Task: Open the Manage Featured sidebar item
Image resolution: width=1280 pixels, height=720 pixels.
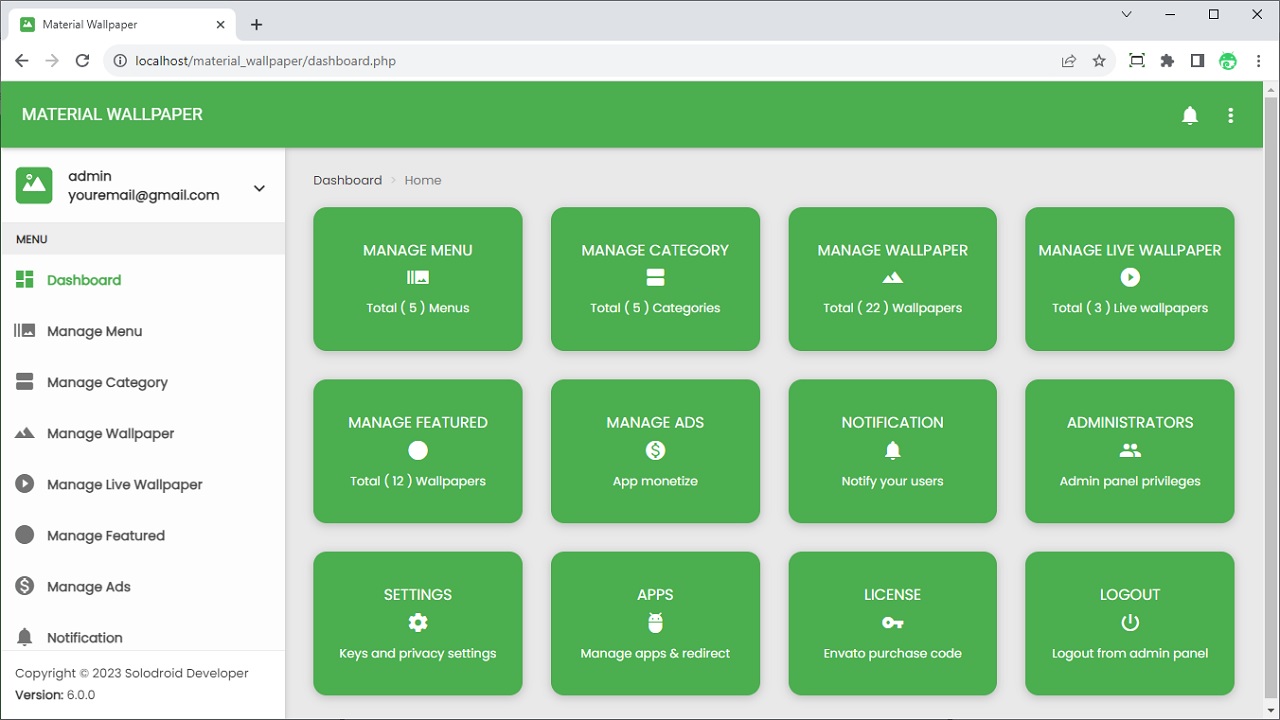Action: coord(143,535)
